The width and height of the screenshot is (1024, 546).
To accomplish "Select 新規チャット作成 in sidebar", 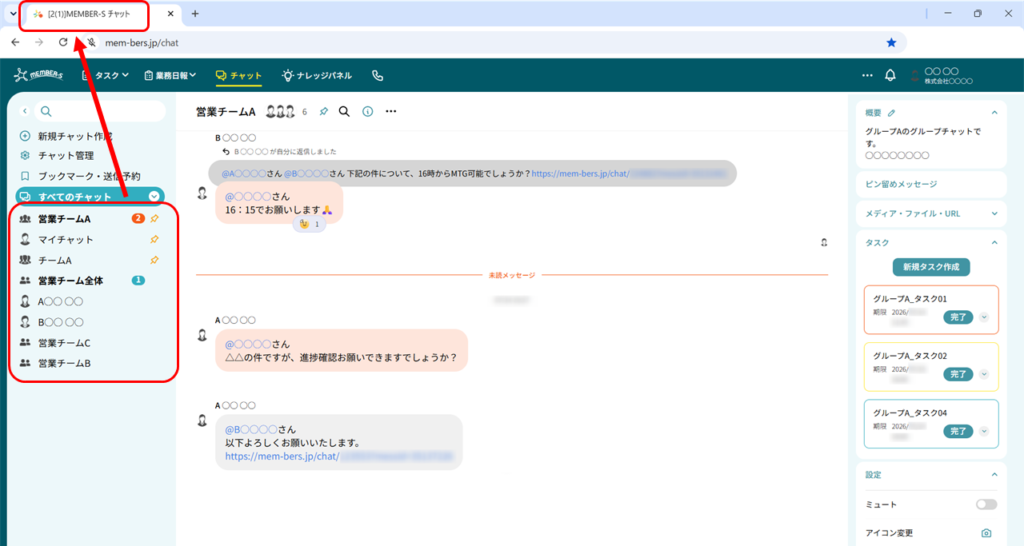I will tap(66, 136).
